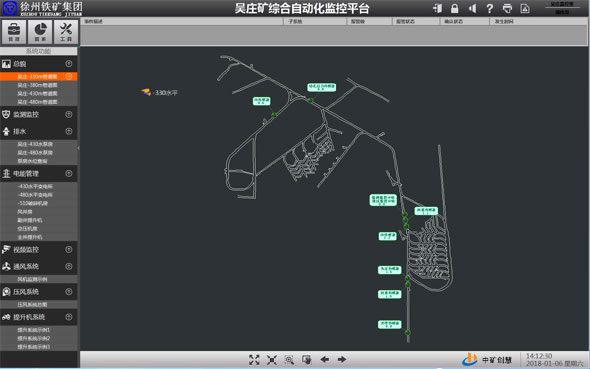Expand the 电能管理 section circle toggle
Screen dimensions: 590x369
pos(68,173)
